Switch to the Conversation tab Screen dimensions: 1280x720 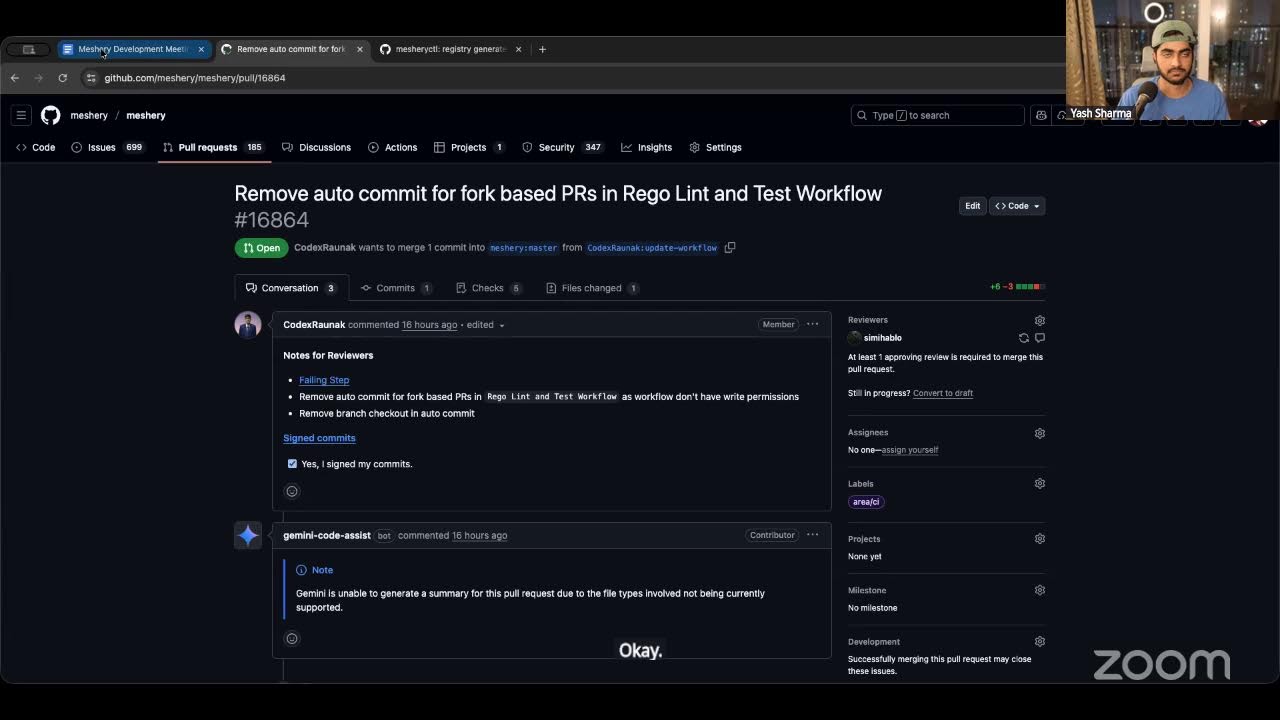tap(291, 288)
